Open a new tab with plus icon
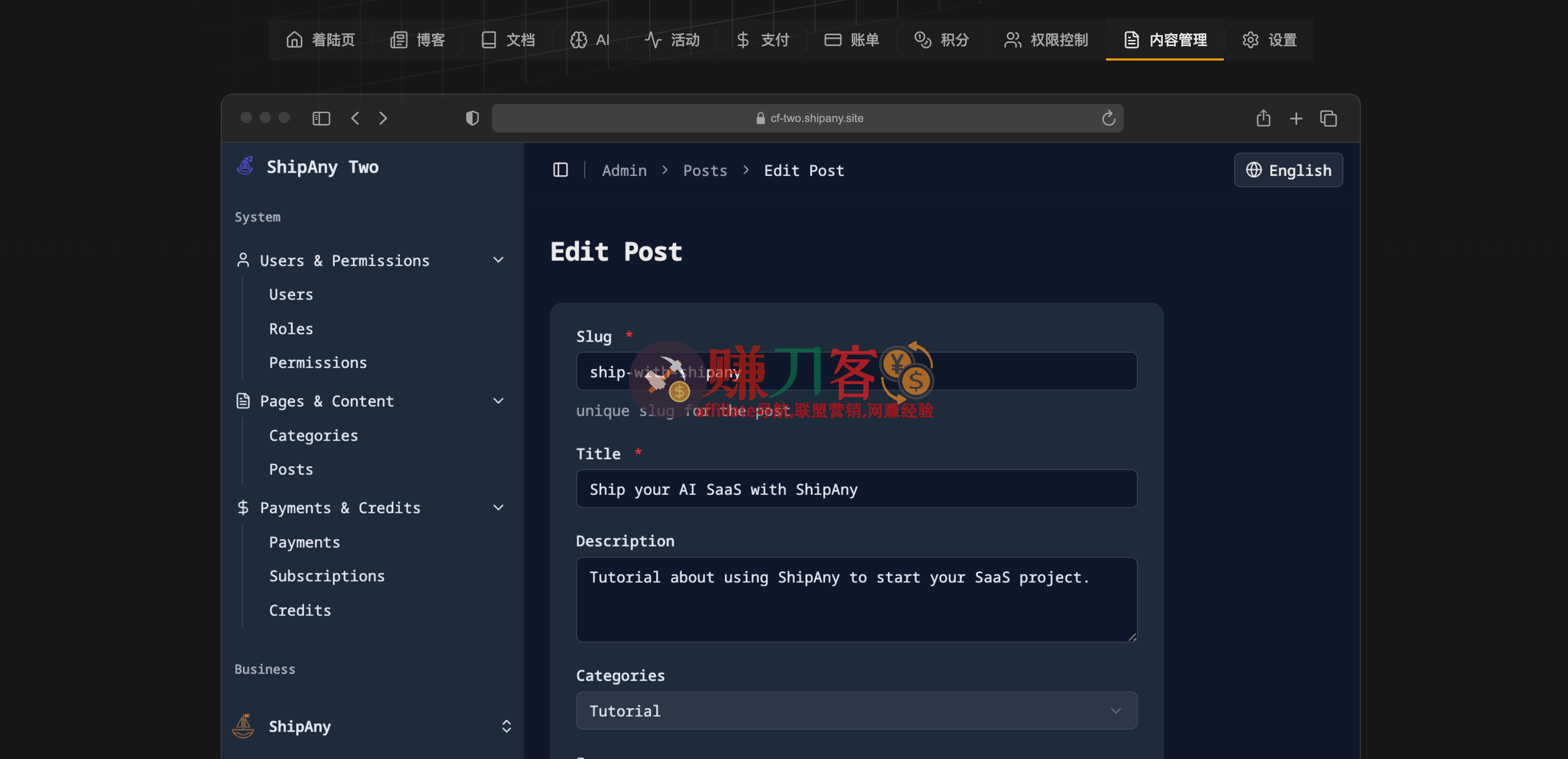1568x759 pixels. pos(1296,118)
